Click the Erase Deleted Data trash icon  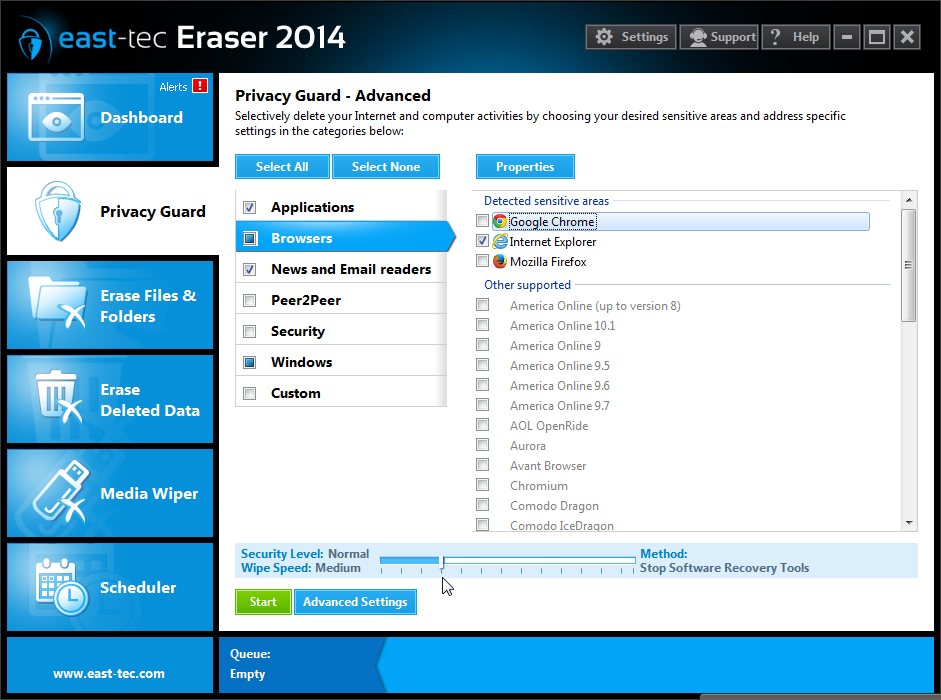pos(58,396)
